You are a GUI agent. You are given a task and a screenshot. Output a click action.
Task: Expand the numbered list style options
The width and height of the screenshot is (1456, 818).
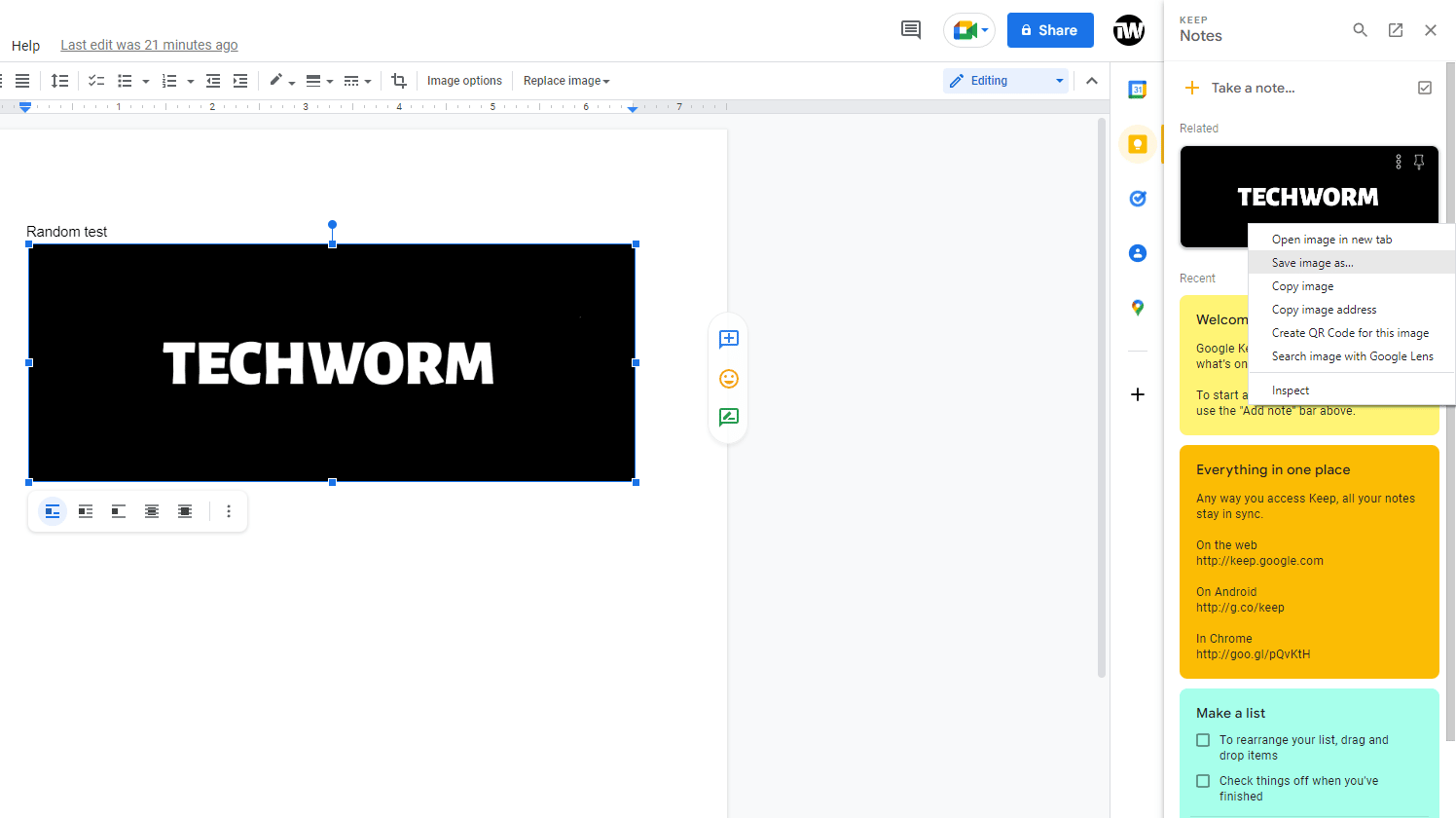(191, 82)
